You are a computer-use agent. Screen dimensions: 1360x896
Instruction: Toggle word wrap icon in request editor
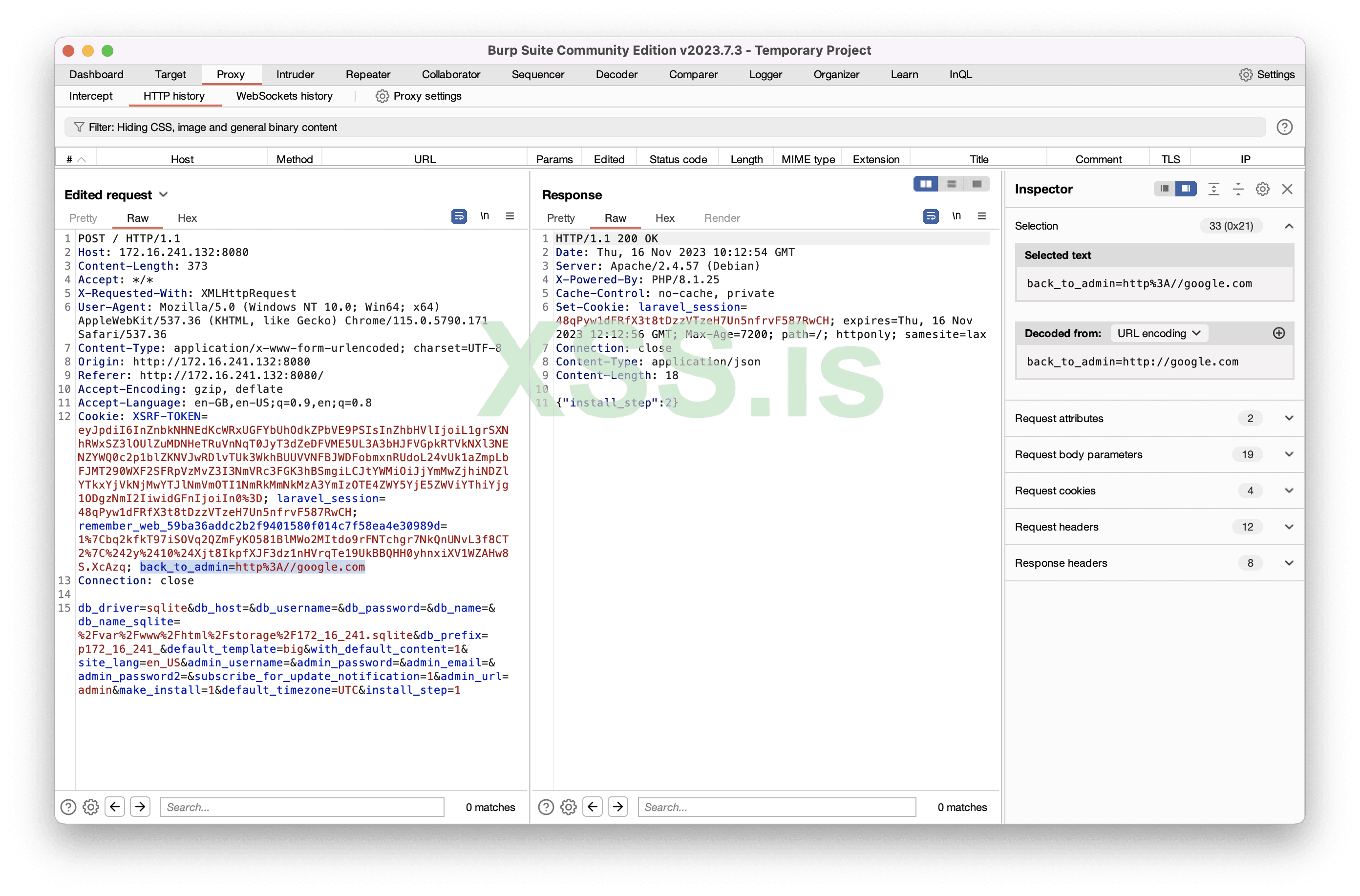tap(459, 216)
